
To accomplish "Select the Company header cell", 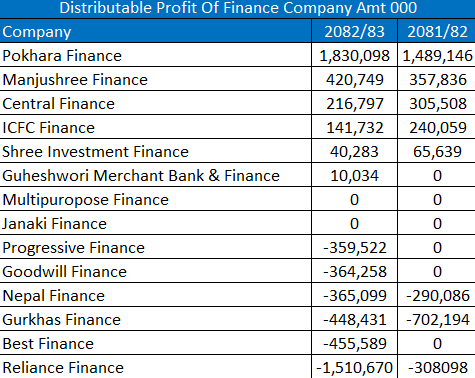I will point(156,31).
